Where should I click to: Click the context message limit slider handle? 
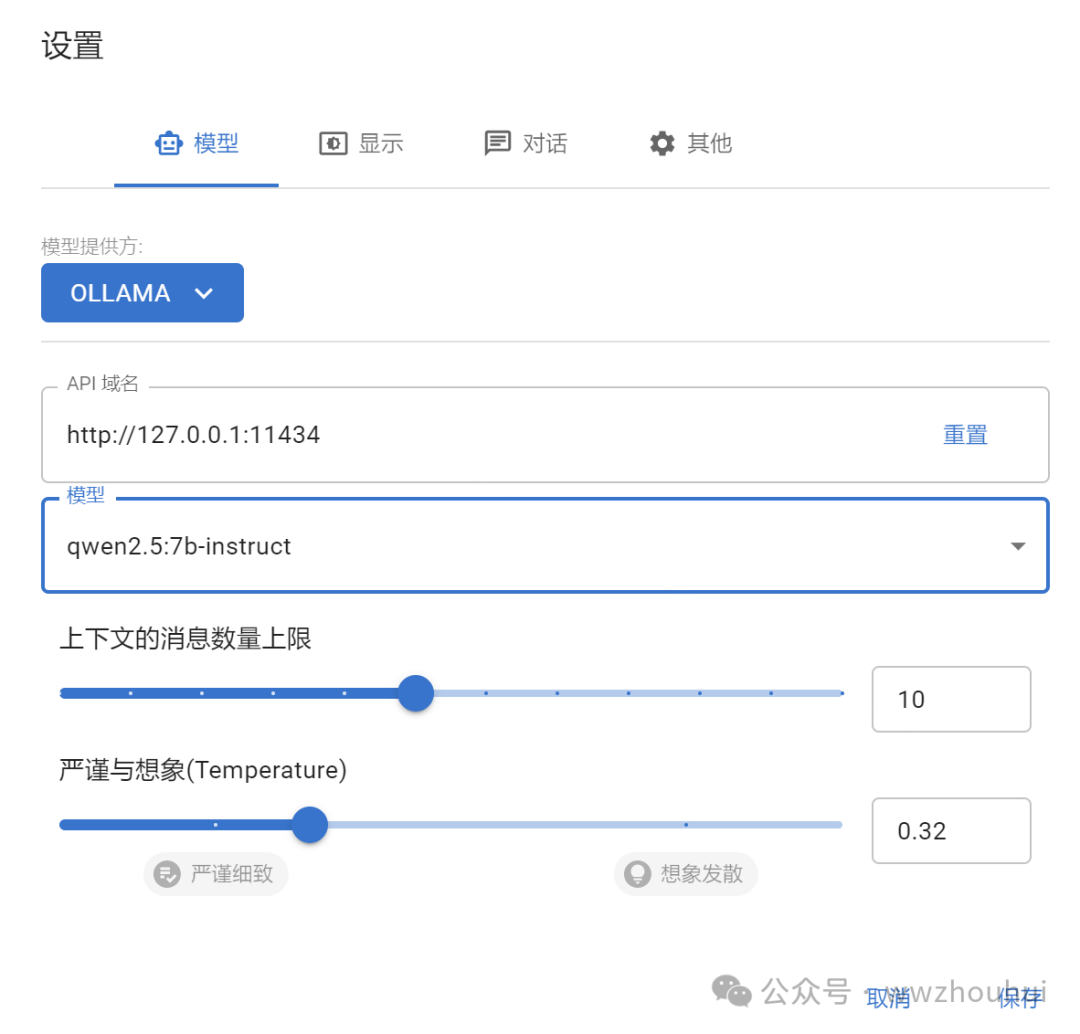(415, 693)
